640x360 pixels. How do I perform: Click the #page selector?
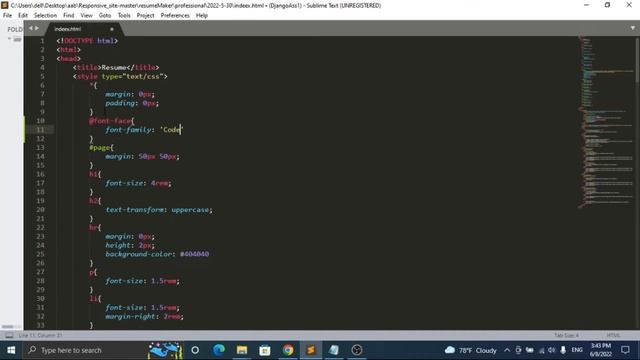point(101,147)
